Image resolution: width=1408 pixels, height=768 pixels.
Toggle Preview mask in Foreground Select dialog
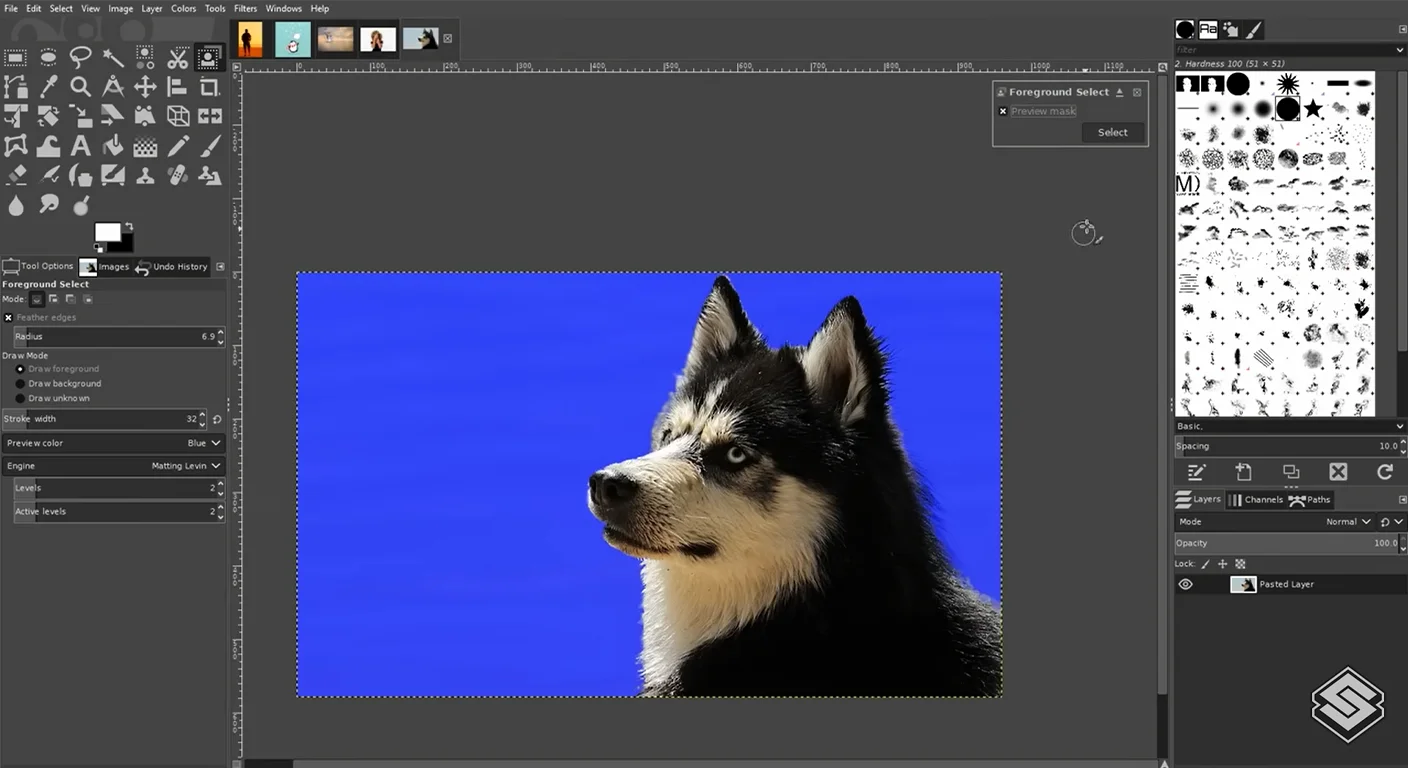point(1003,111)
